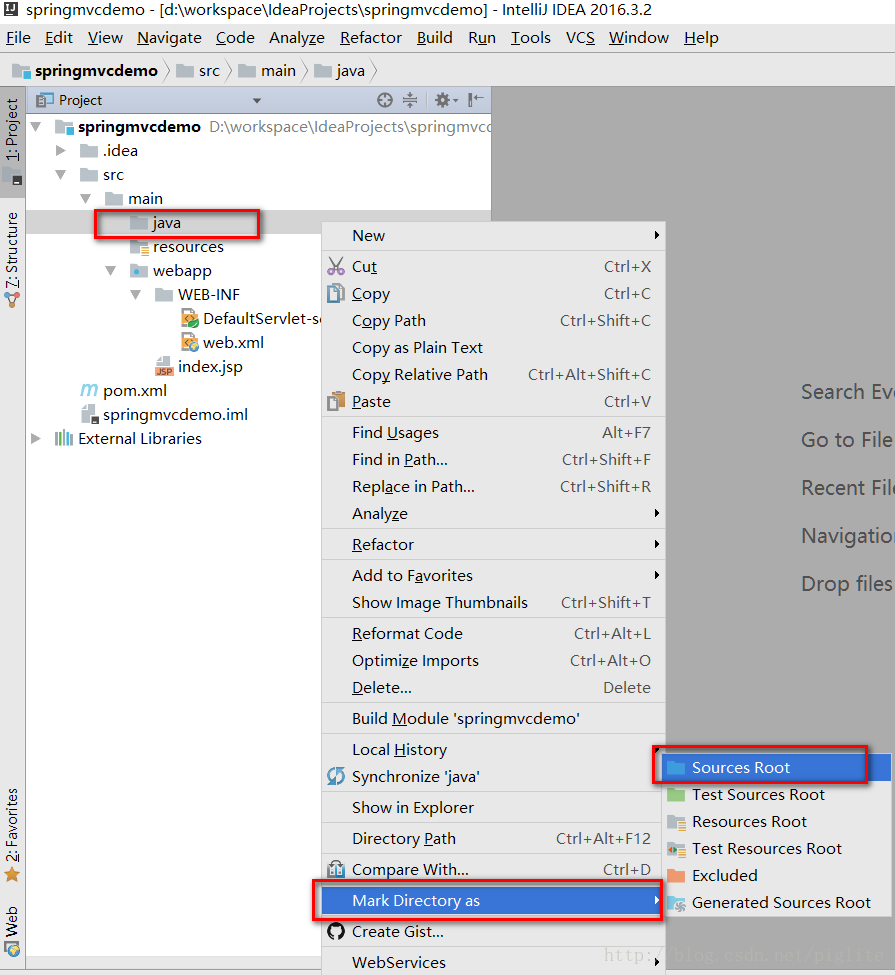Viewport: 895px width, 975px height.
Task: Select Reformat Code
Action: point(493,634)
